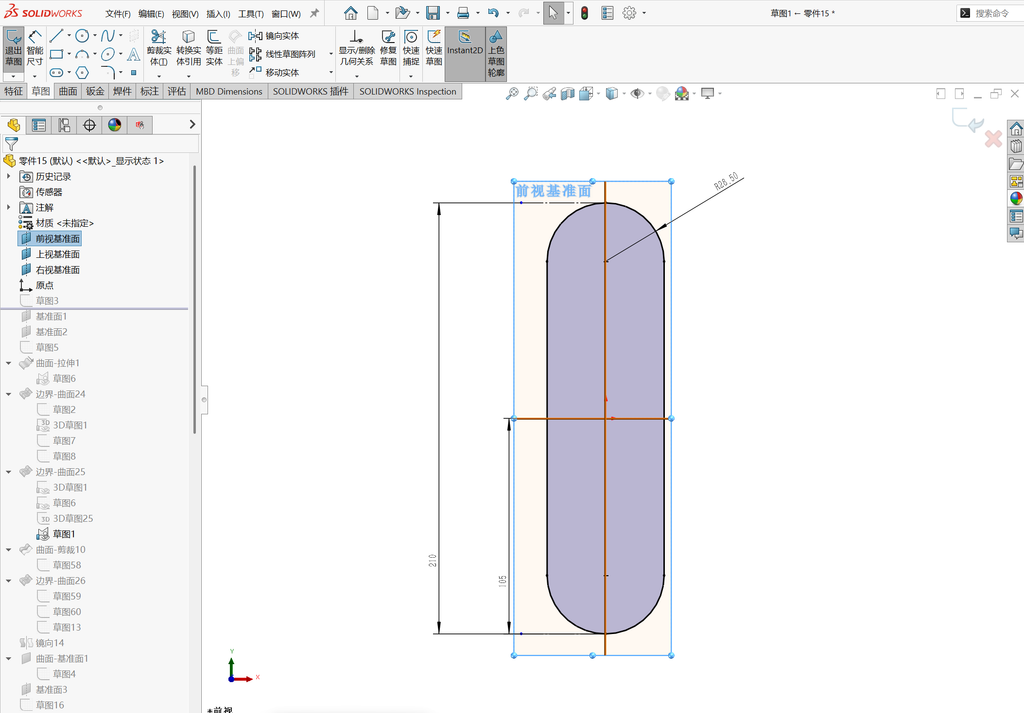The image size is (1024, 713).
Task: Toggle Quick Snaps (快速捕捉) button
Action: (x=411, y=48)
